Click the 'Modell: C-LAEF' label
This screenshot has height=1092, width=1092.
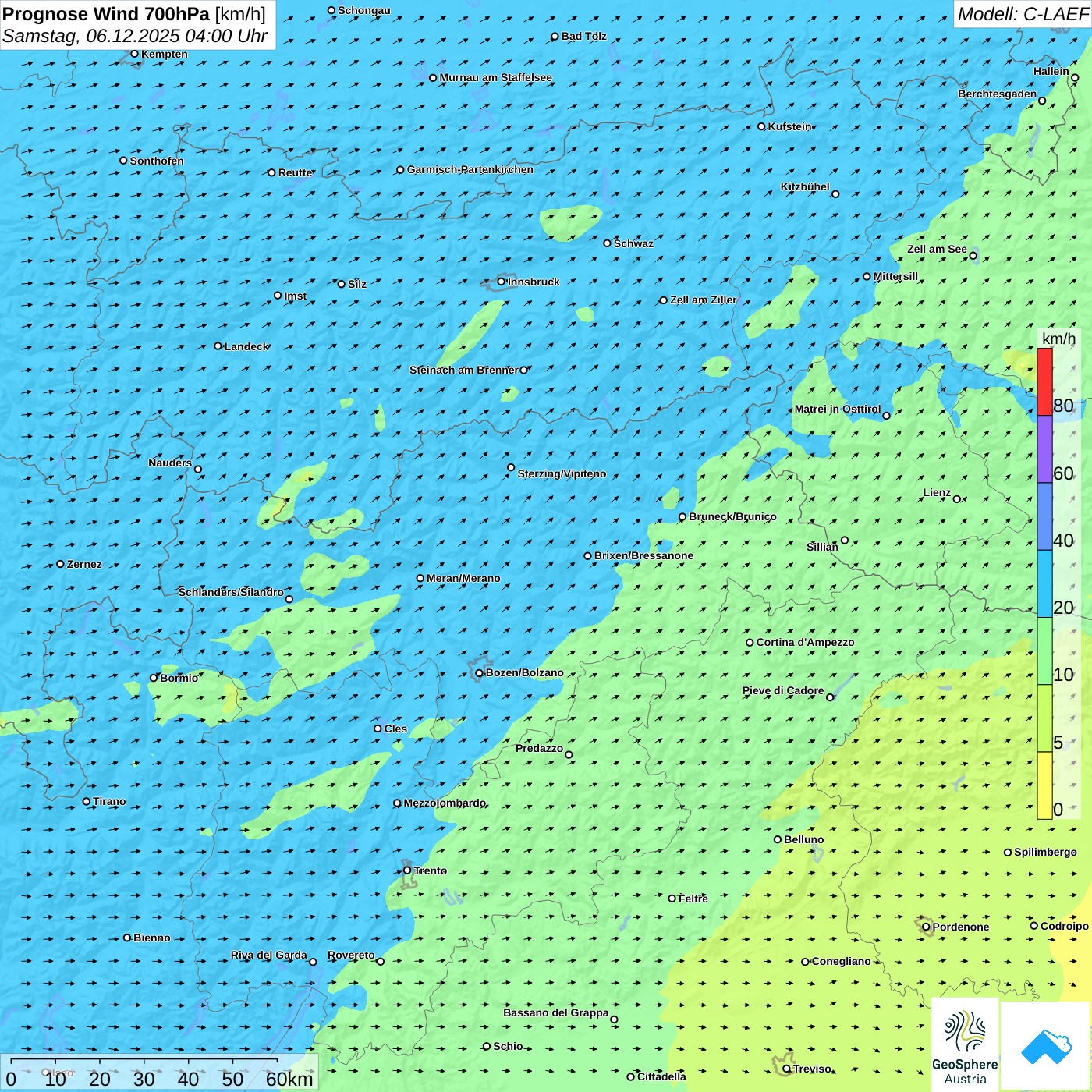pyautogui.click(x=1023, y=14)
